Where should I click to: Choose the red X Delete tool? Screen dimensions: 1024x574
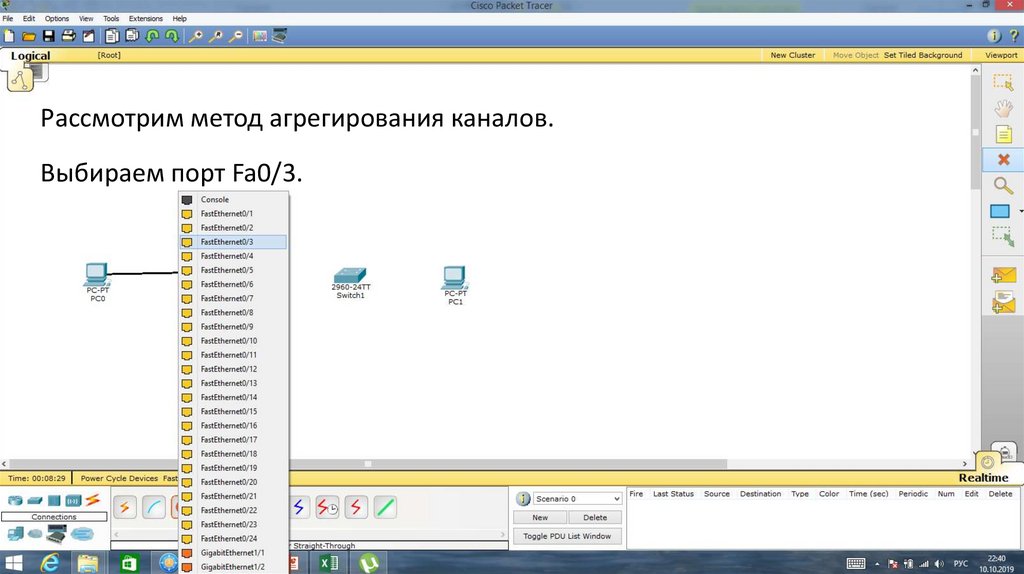[x=1004, y=159]
